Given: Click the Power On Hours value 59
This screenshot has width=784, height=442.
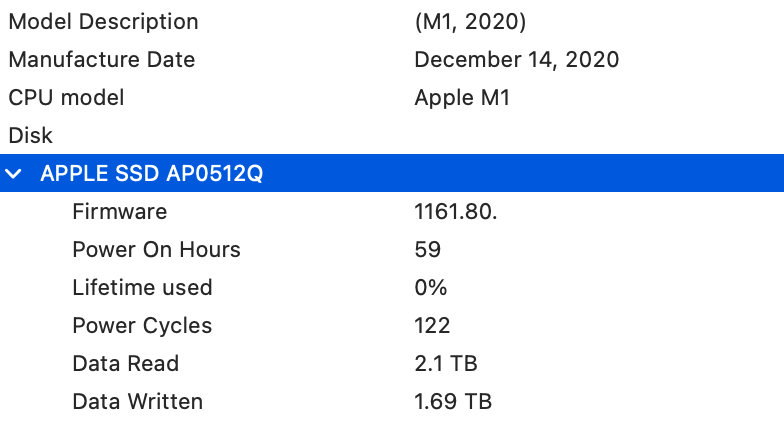Looking at the screenshot, I should point(427,250).
